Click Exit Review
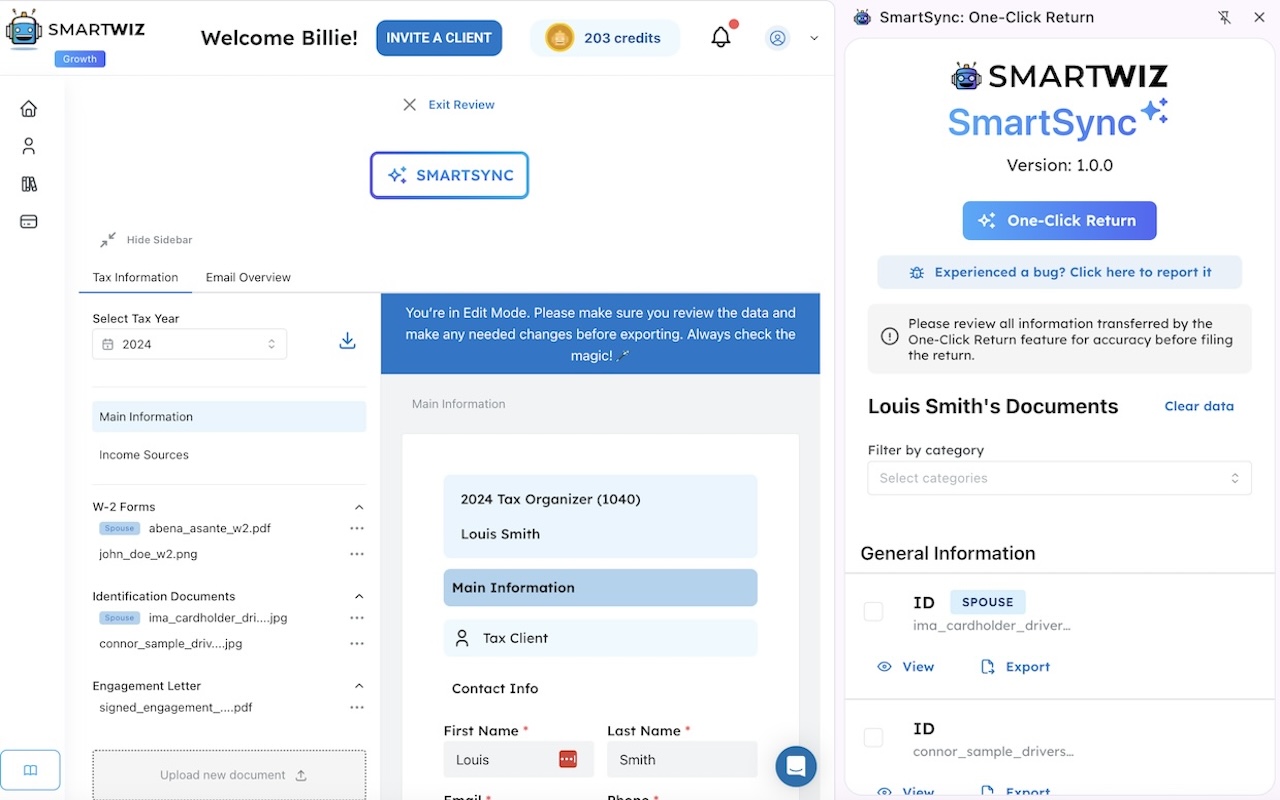The height and width of the screenshot is (800, 1280). pyautogui.click(x=461, y=105)
